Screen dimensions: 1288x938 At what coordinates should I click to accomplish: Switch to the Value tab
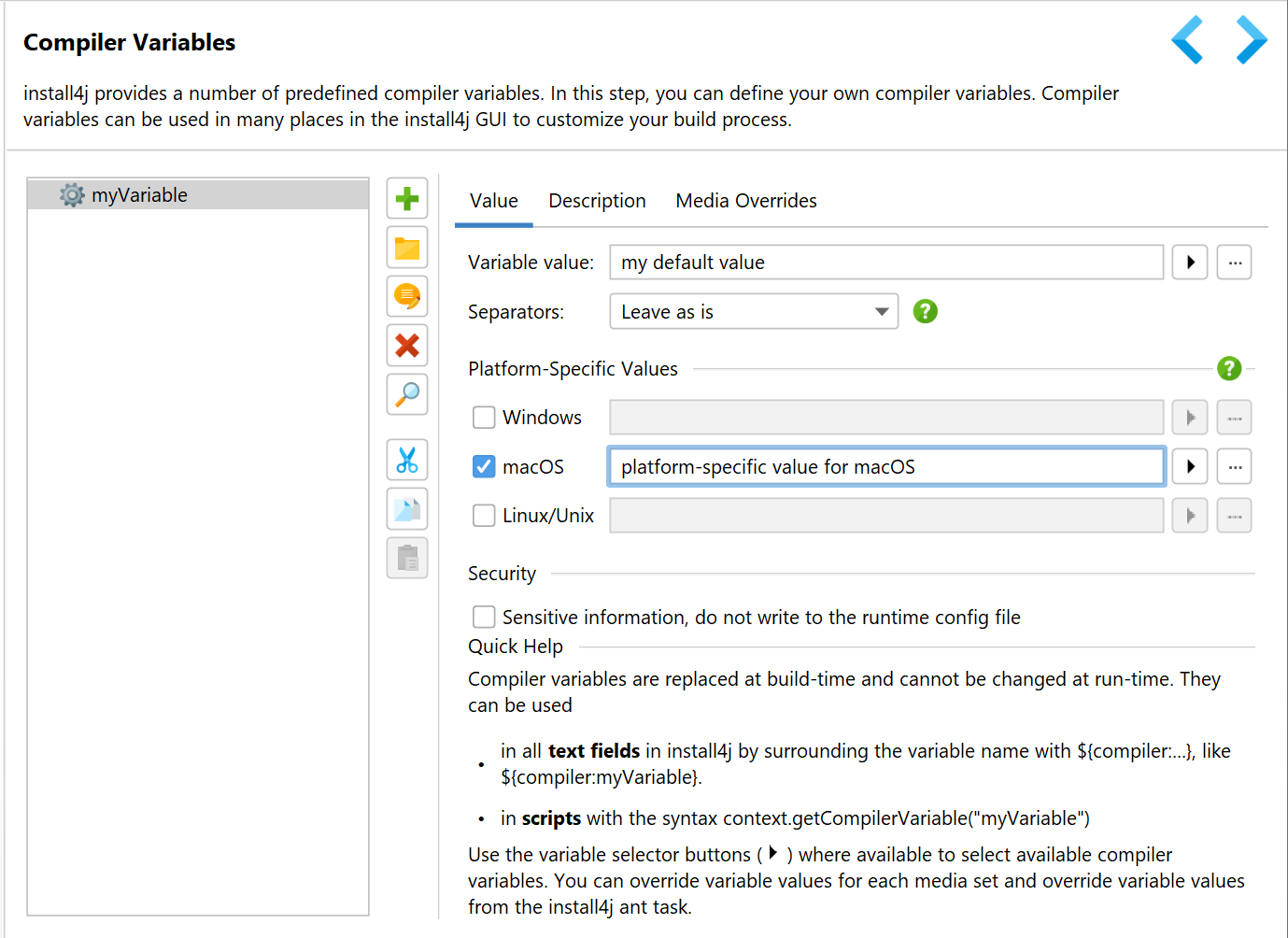[x=494, y=201]
